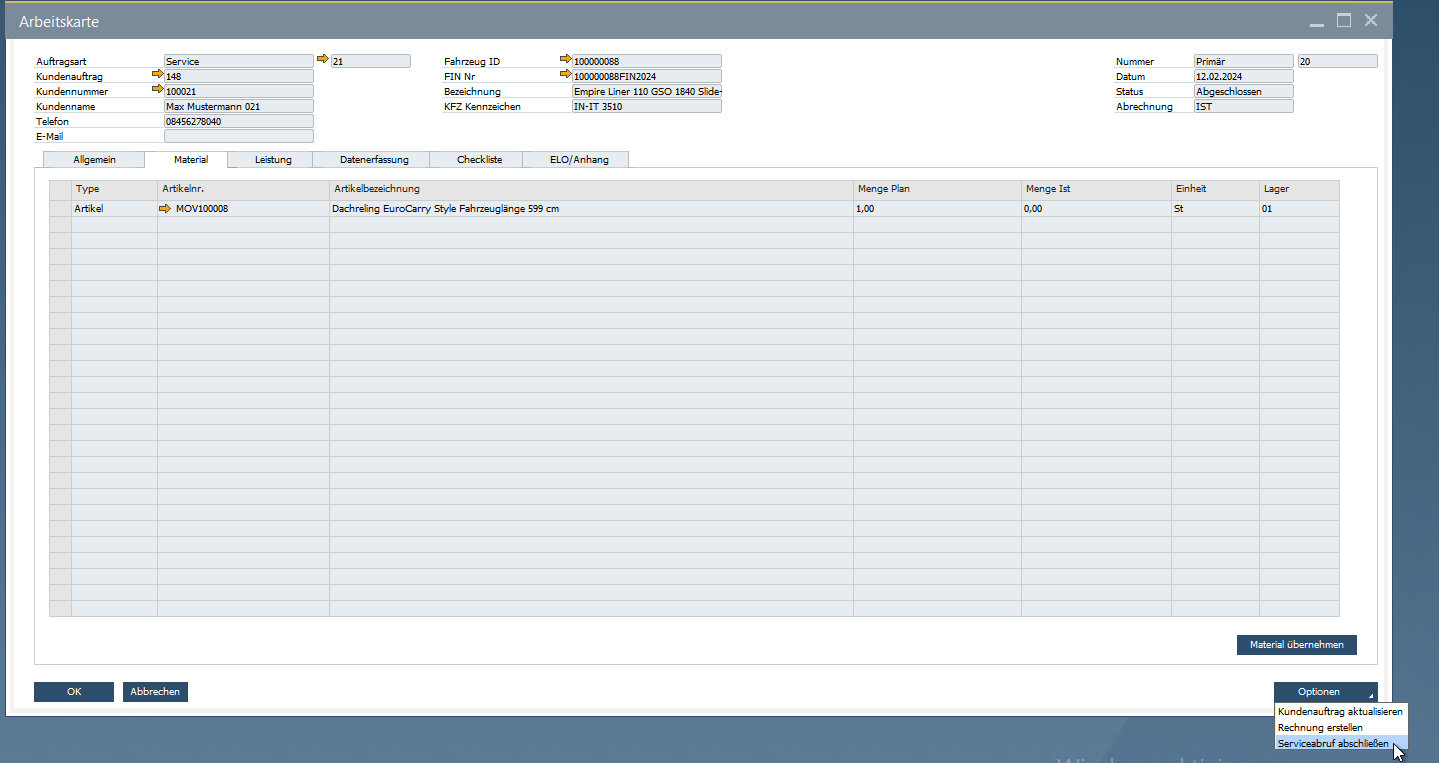The height and width of the screenshot is (763, 1439).
Task: Click the Menge Plan column header
Action: (937, 189)
